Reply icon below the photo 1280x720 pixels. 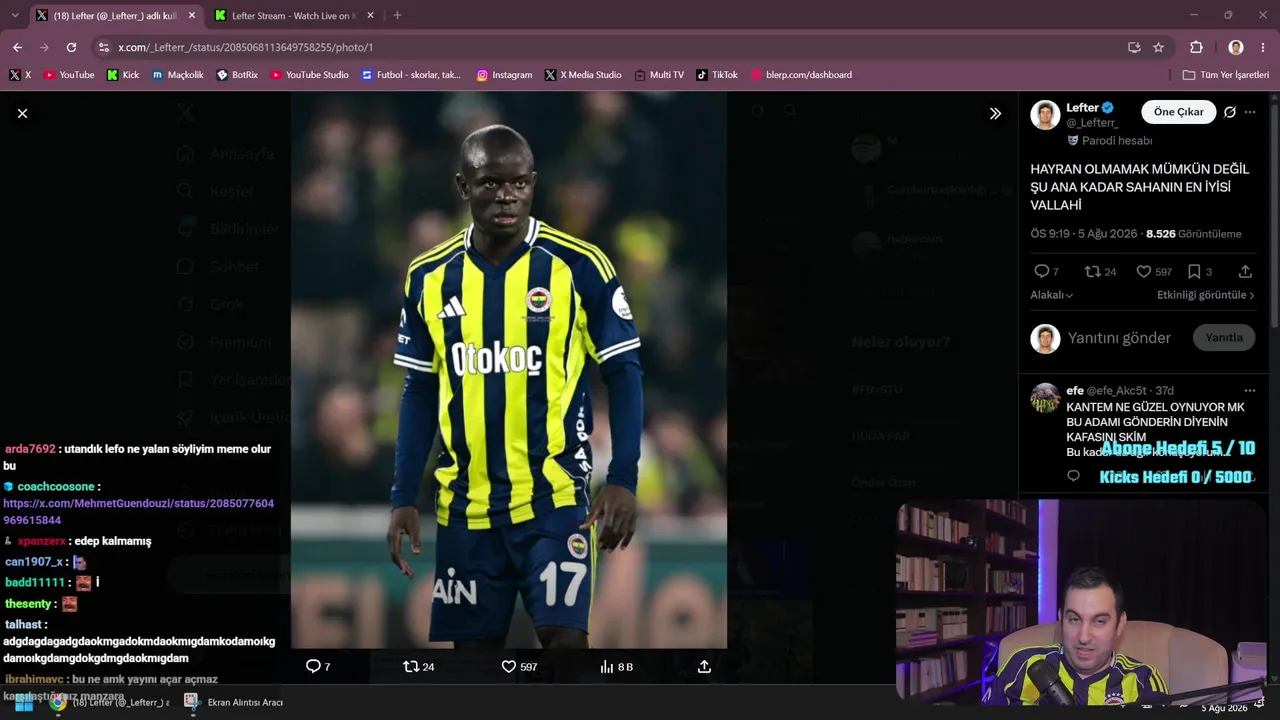coord(313,666)
